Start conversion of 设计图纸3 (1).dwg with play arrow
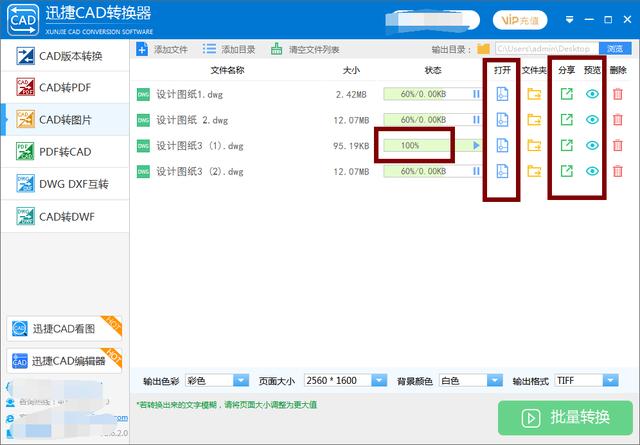This screenshot has height=445, width=640. pos(476,145)
